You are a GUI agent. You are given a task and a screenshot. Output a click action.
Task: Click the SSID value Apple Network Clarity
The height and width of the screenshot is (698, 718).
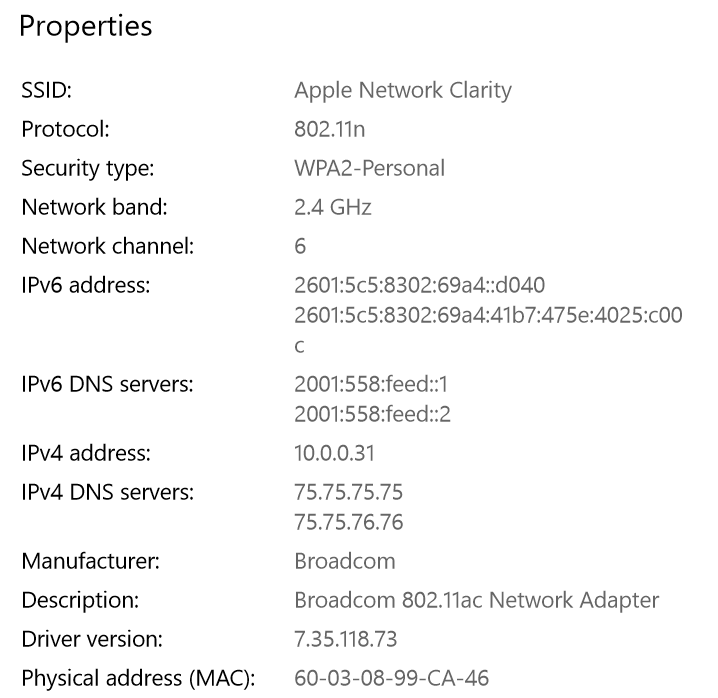coord(402,90)
